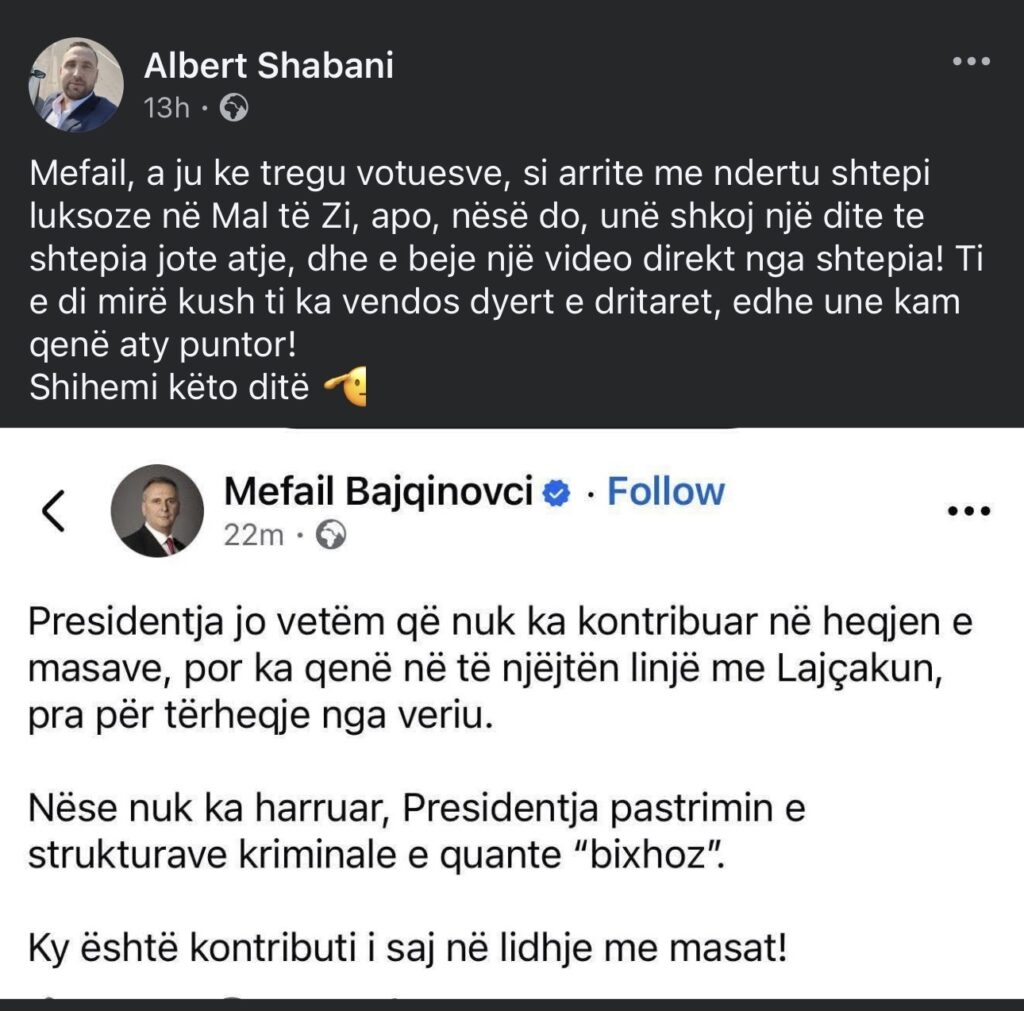
Task: Open Albert Shabani's profile picture
Action: (x=76, y=85)
